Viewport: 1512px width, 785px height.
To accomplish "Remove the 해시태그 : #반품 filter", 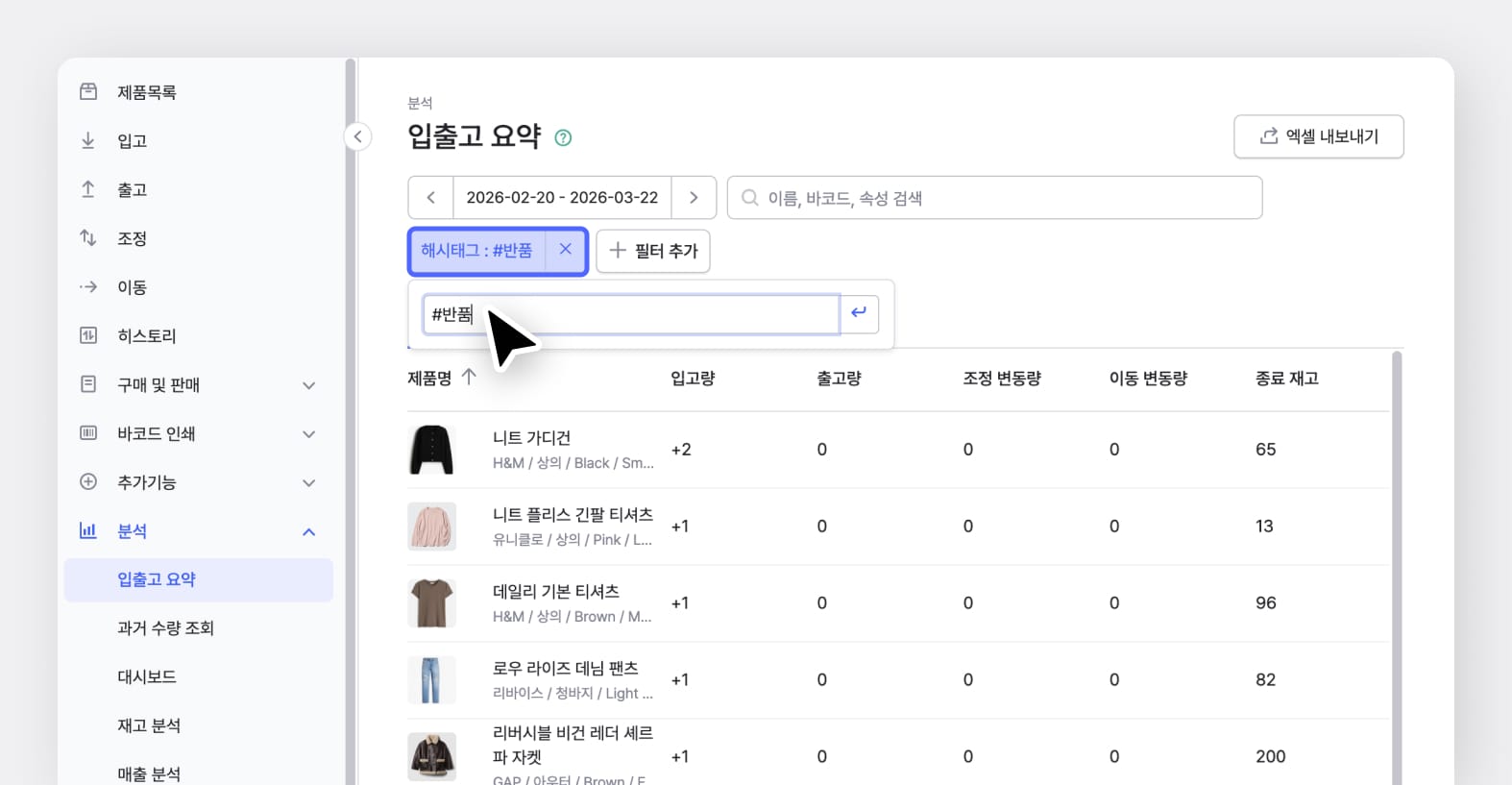I will (566, 250).
